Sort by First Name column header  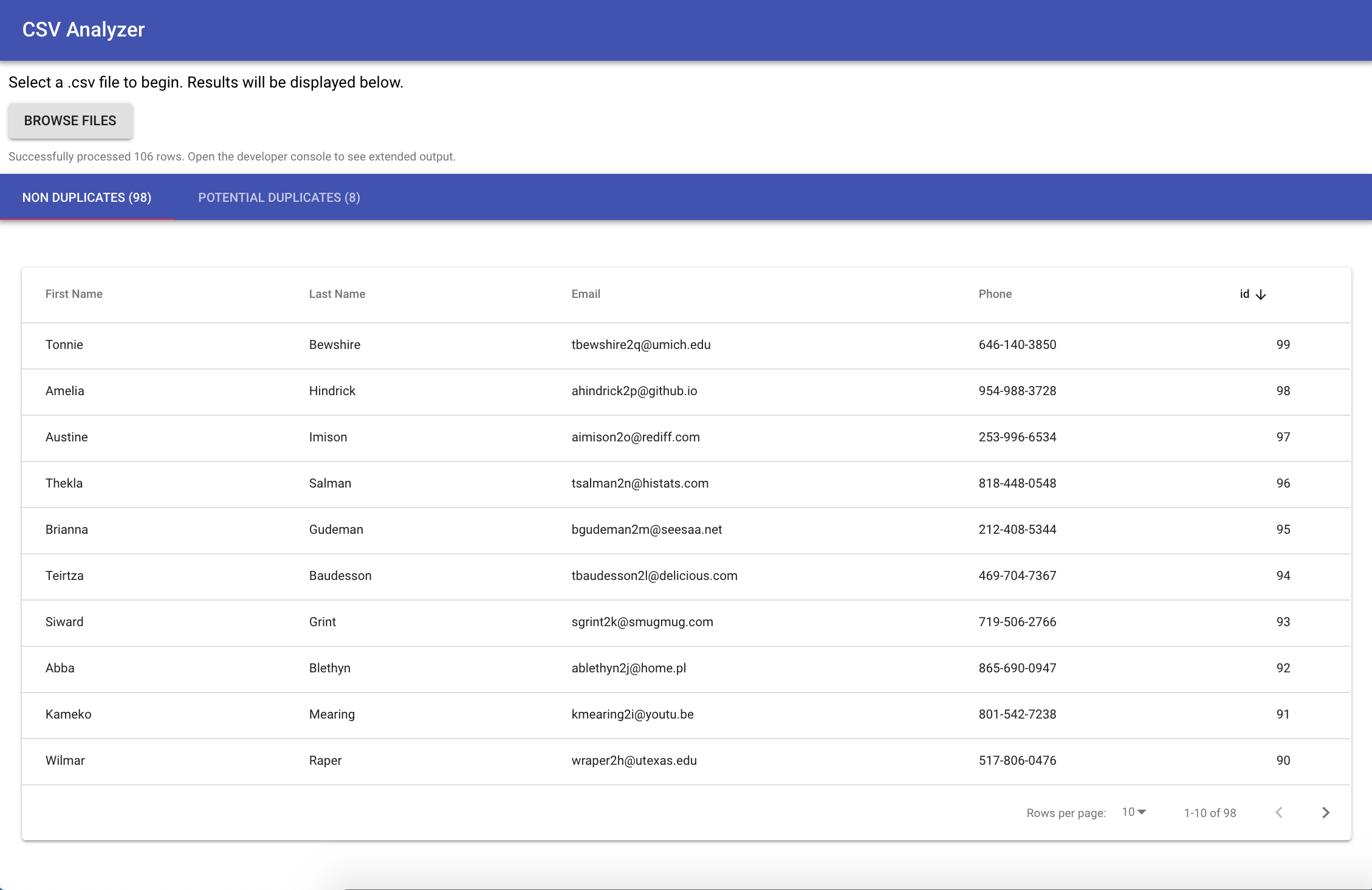coord(74,294)
